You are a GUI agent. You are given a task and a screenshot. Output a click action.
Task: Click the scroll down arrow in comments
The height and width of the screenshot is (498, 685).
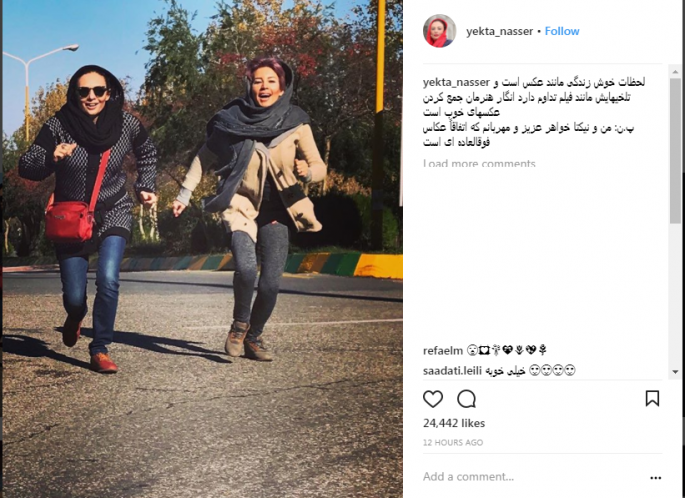pos(675,372)
